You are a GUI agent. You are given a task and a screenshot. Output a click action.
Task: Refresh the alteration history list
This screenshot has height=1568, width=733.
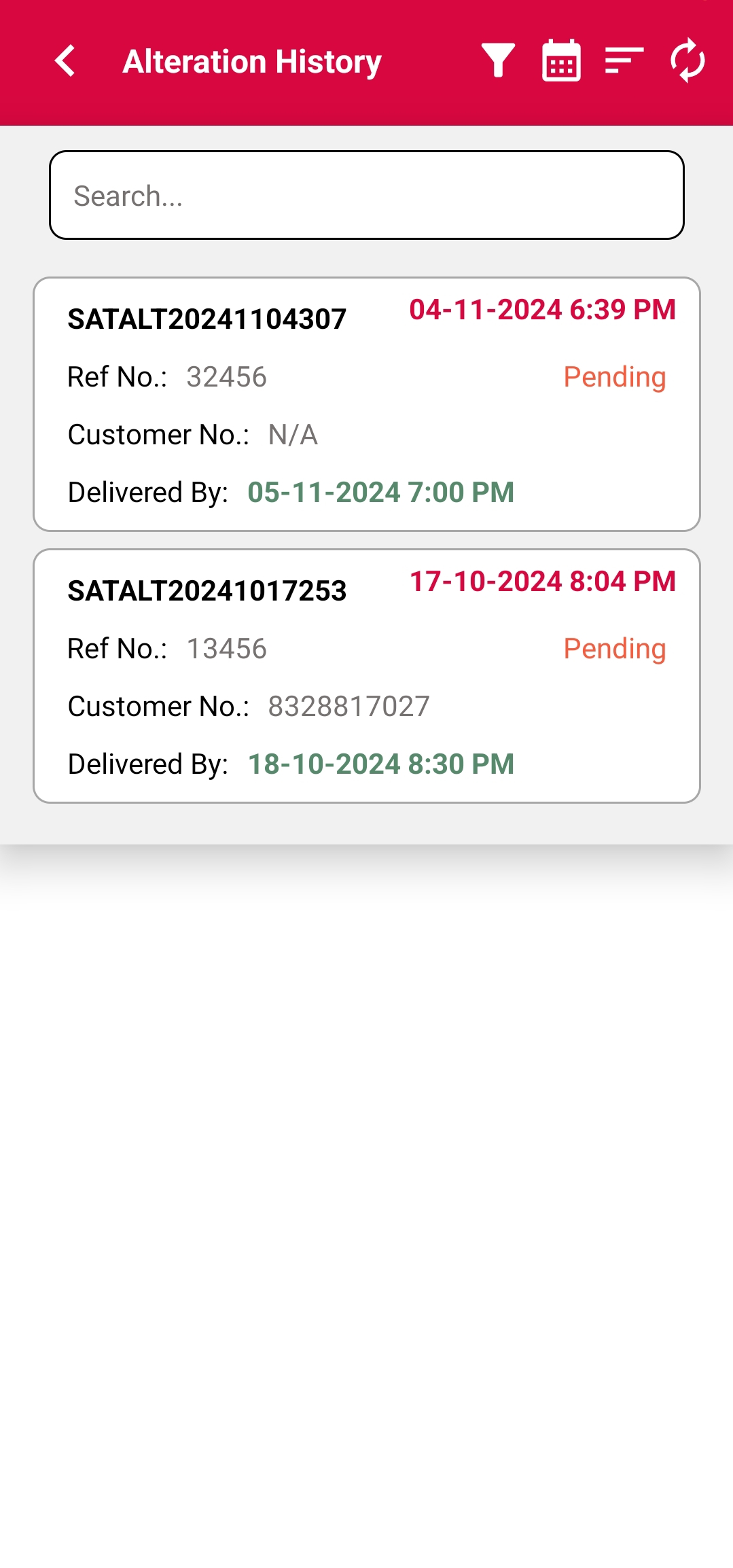point(687,61)
